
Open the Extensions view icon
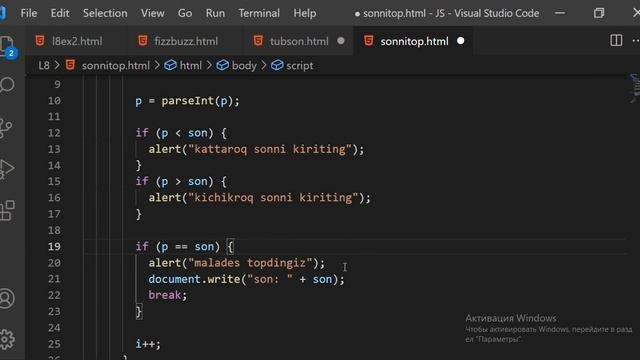coord(7,211)
